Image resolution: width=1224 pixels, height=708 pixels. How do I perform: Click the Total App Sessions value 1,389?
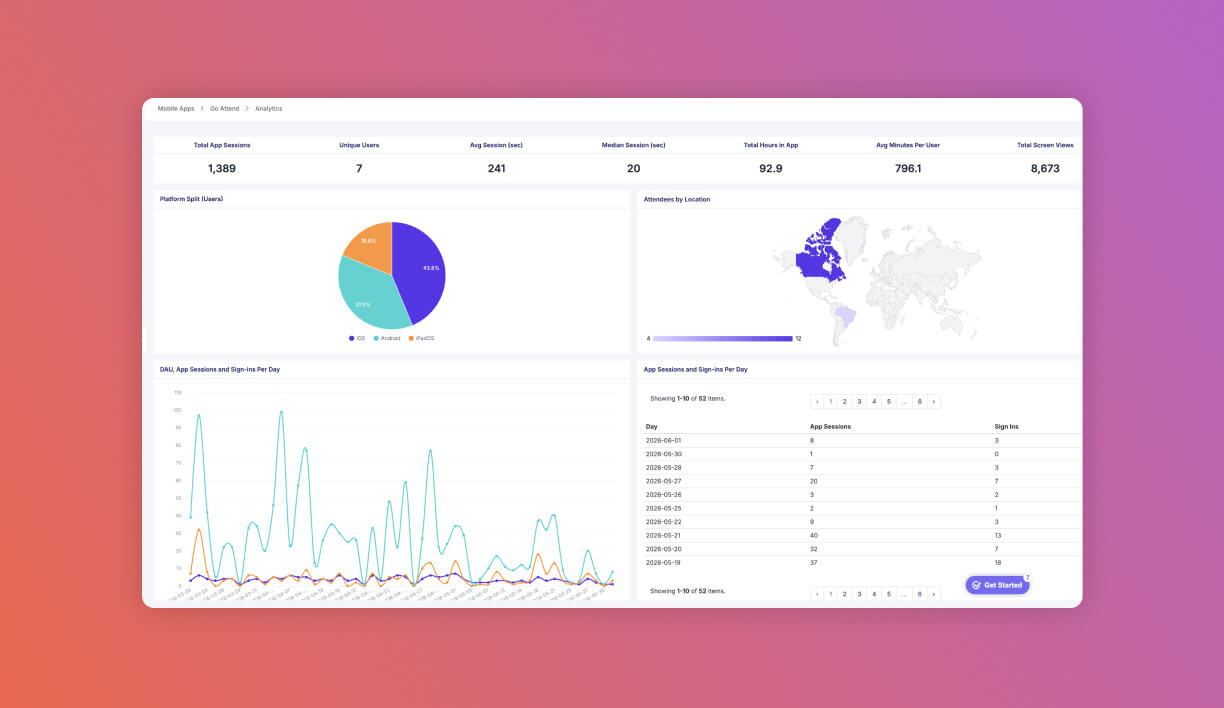click(222, 168)
